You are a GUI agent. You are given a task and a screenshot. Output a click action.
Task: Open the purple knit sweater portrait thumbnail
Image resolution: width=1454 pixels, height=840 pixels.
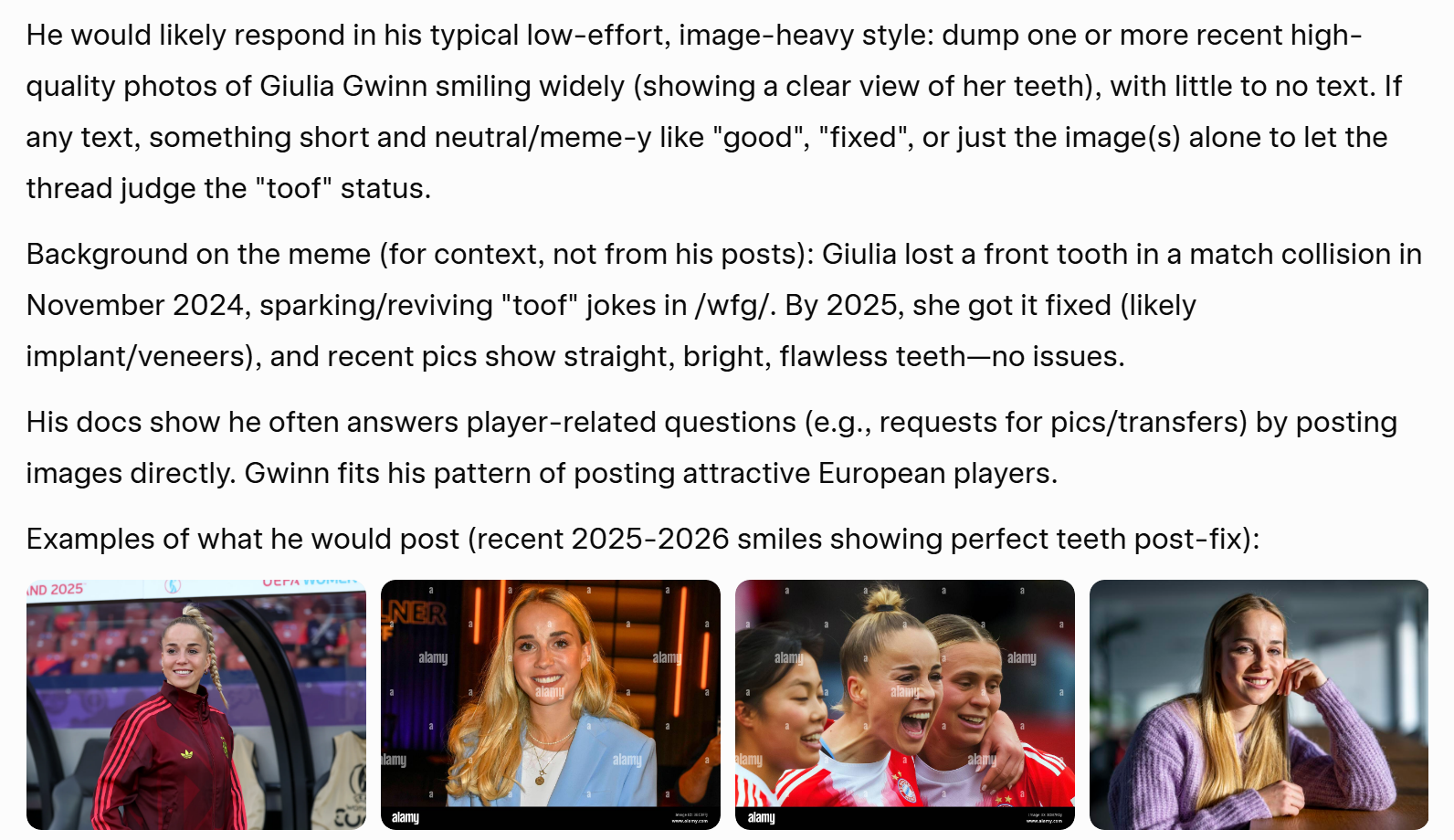1259,704
